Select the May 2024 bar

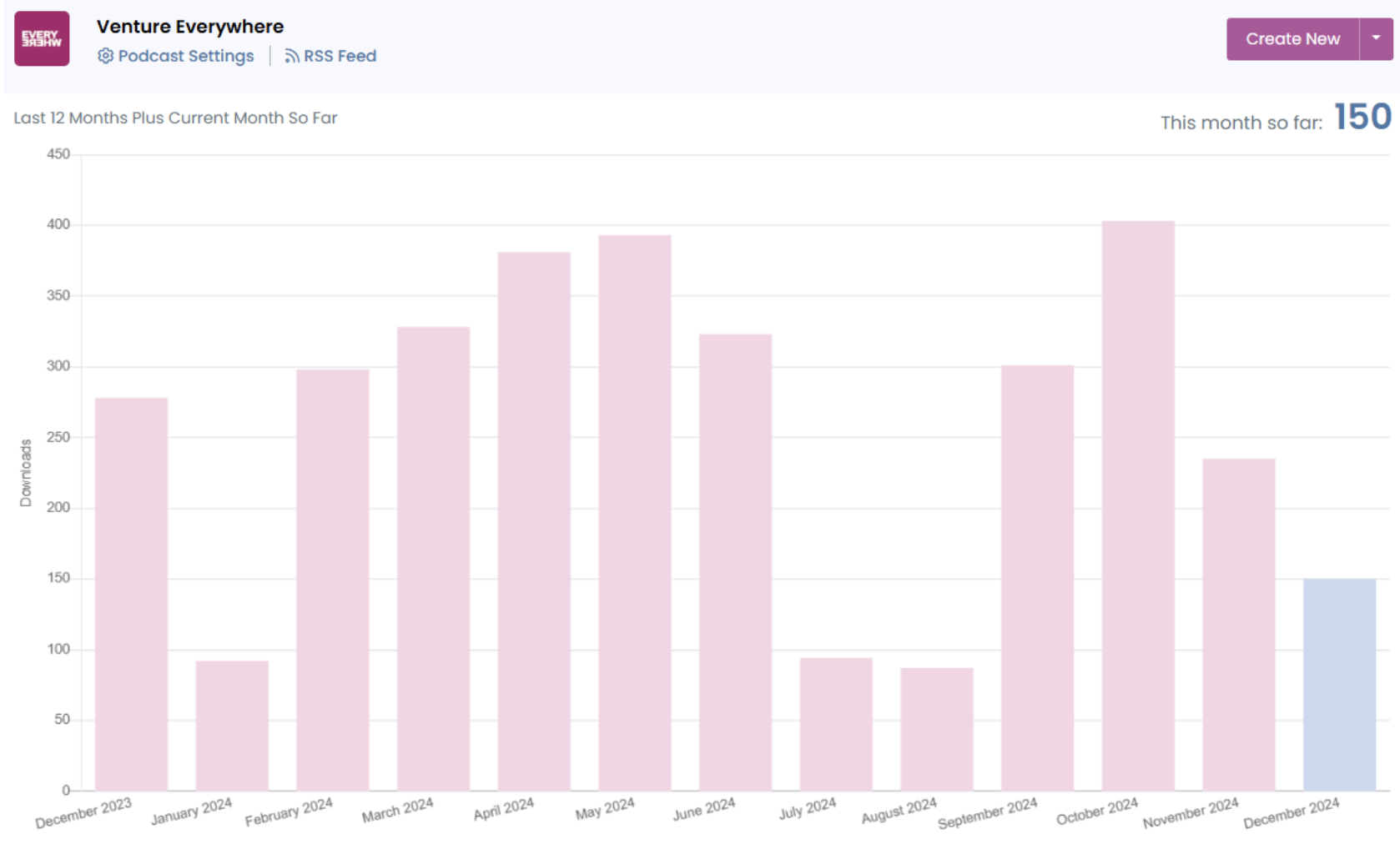[x=635, y=513]
